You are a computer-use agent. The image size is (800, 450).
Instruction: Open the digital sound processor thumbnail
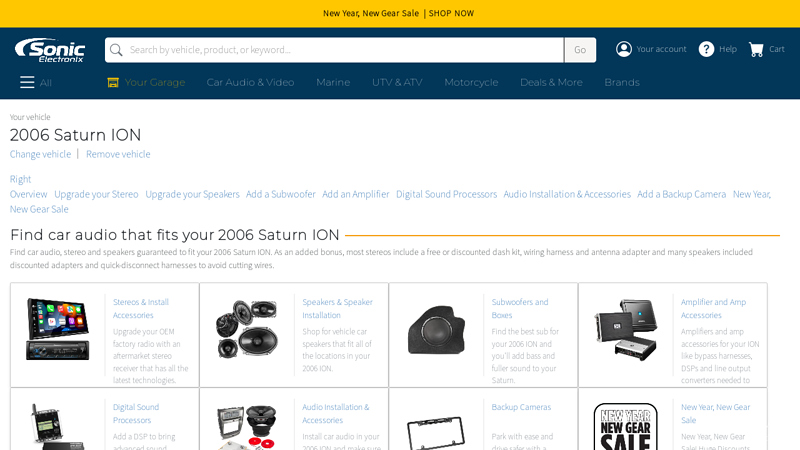58,427
